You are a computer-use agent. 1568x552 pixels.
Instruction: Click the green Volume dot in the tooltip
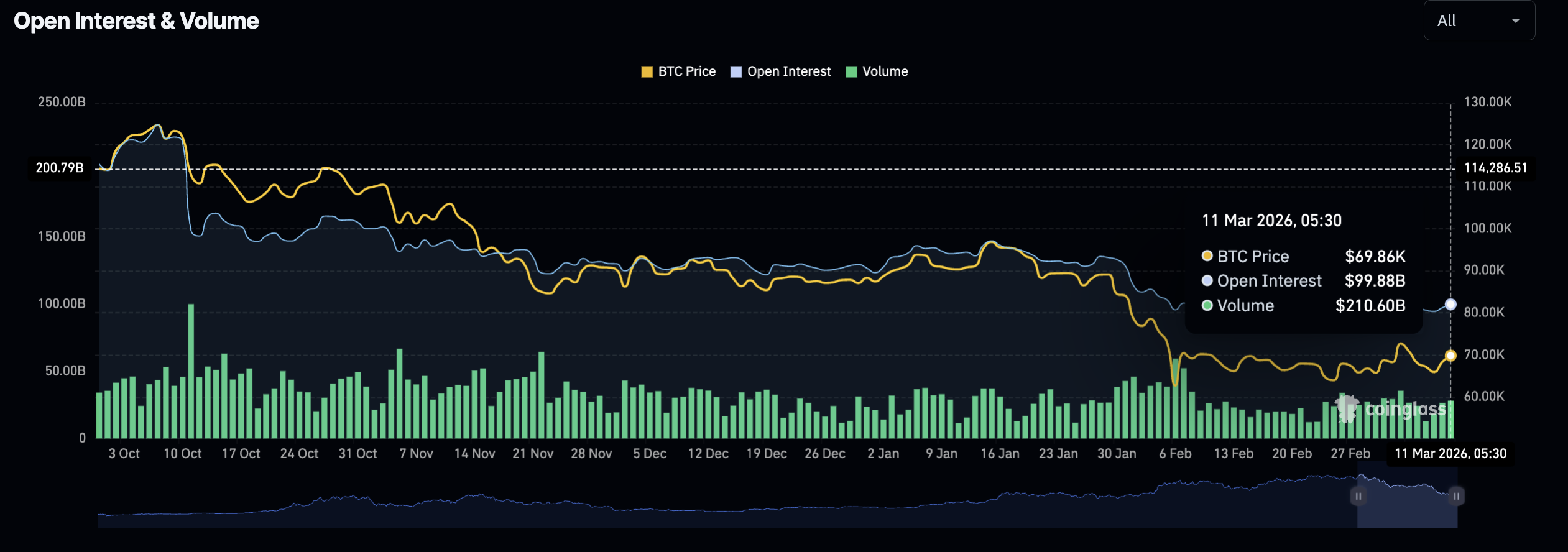(1207, 305)
